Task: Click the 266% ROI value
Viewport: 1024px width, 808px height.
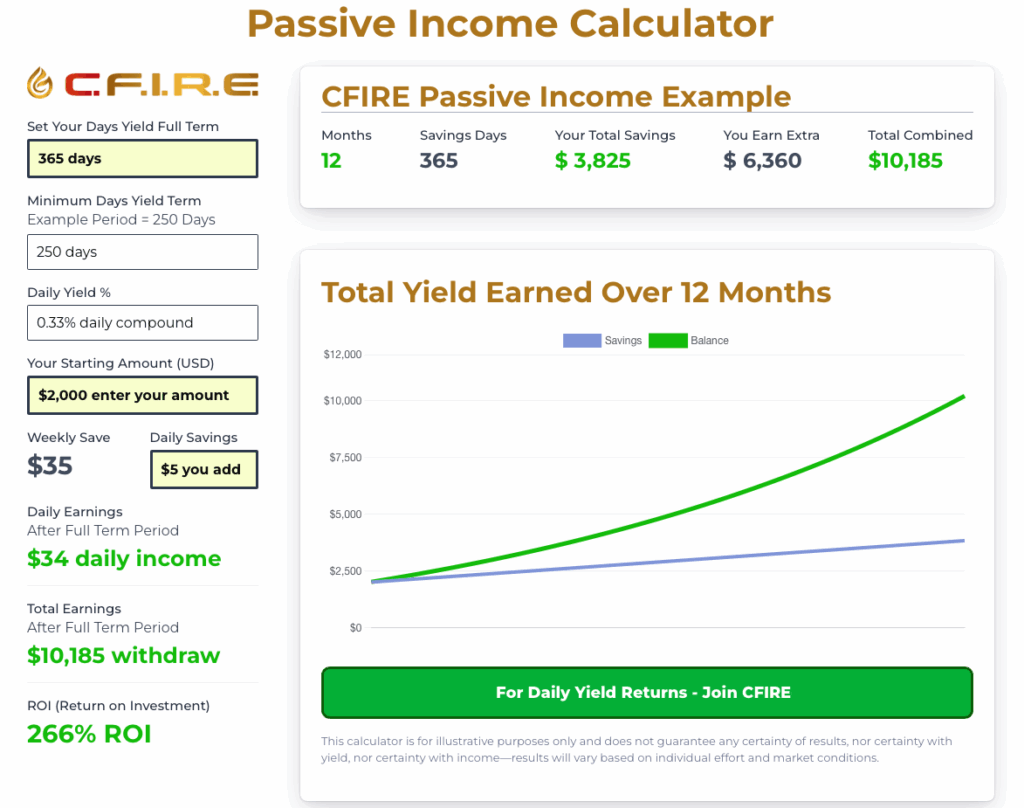Action: [x=89, y=734]
